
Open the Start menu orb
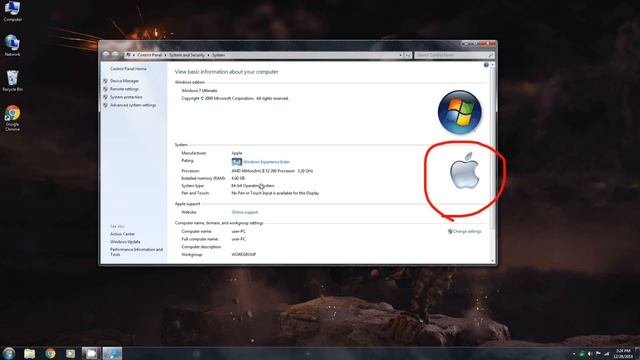point(9,353)
